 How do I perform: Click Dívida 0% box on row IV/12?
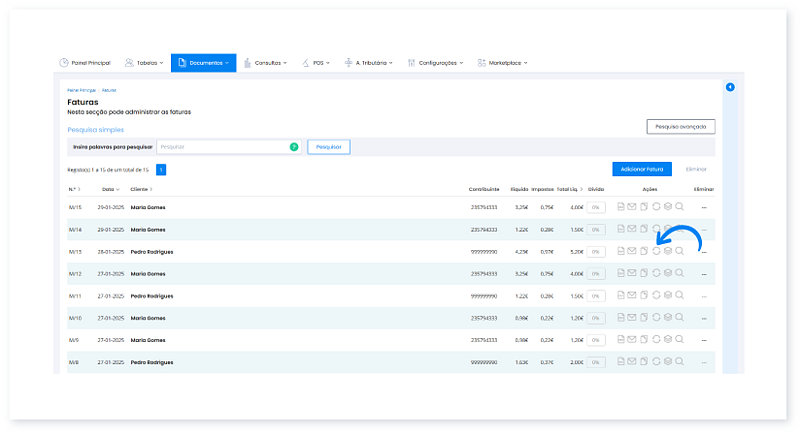[596, 274]
